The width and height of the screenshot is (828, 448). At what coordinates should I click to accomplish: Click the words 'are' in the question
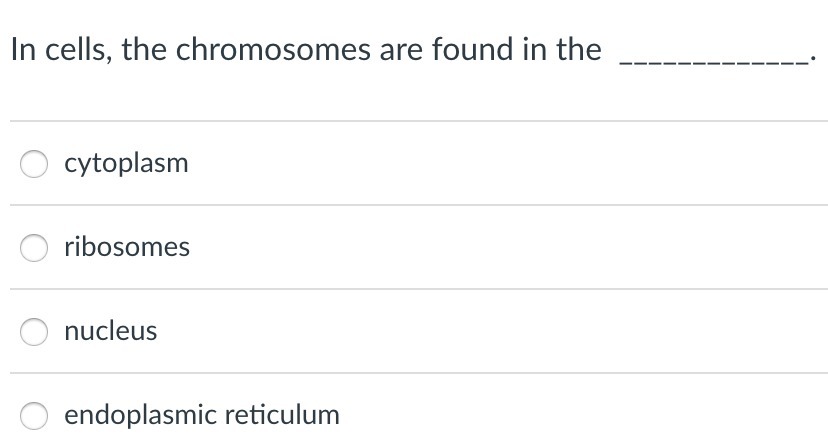click(x=402, y=50)
